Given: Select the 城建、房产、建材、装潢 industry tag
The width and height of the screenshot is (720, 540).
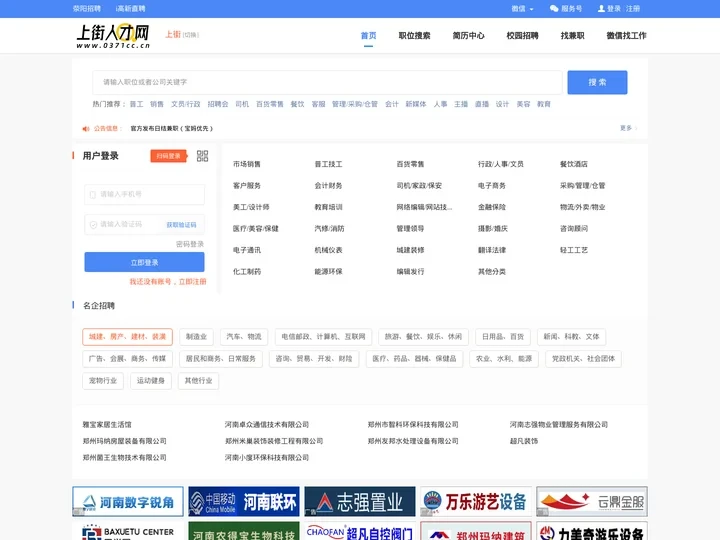Looking at the screenshot, I should [x=128, y=337].
